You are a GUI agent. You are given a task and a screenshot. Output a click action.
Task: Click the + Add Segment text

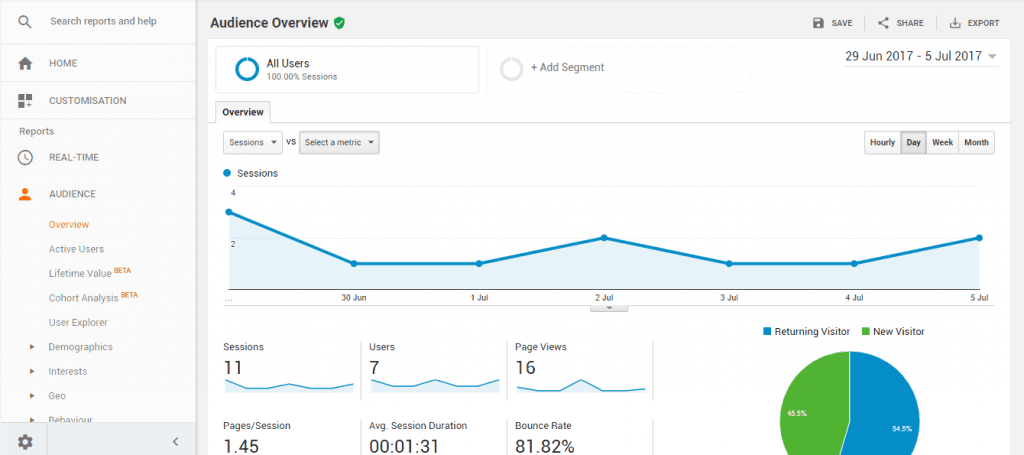coord(567,67)
